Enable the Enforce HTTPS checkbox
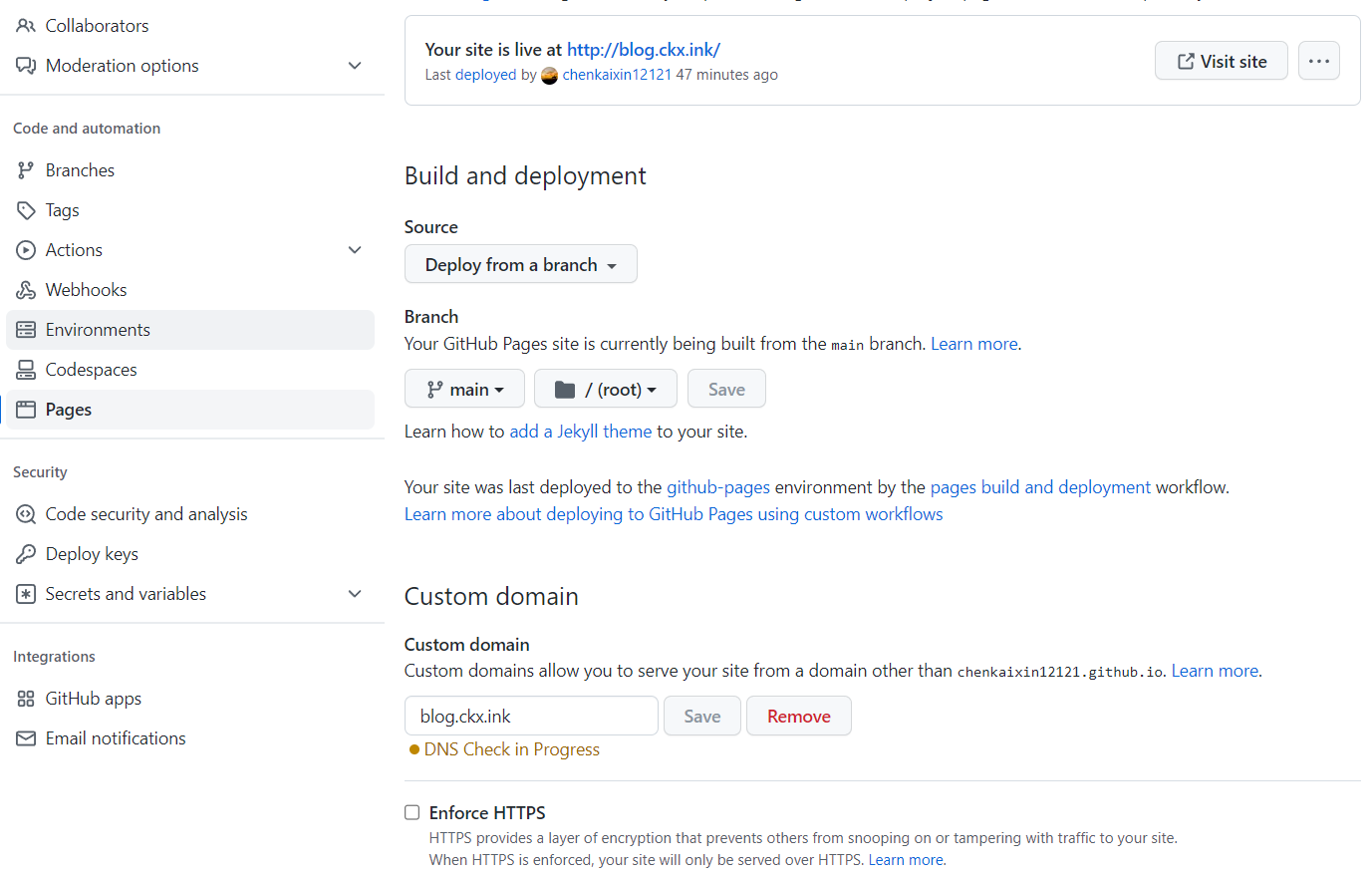1372x876 pixels. [412, 813]
